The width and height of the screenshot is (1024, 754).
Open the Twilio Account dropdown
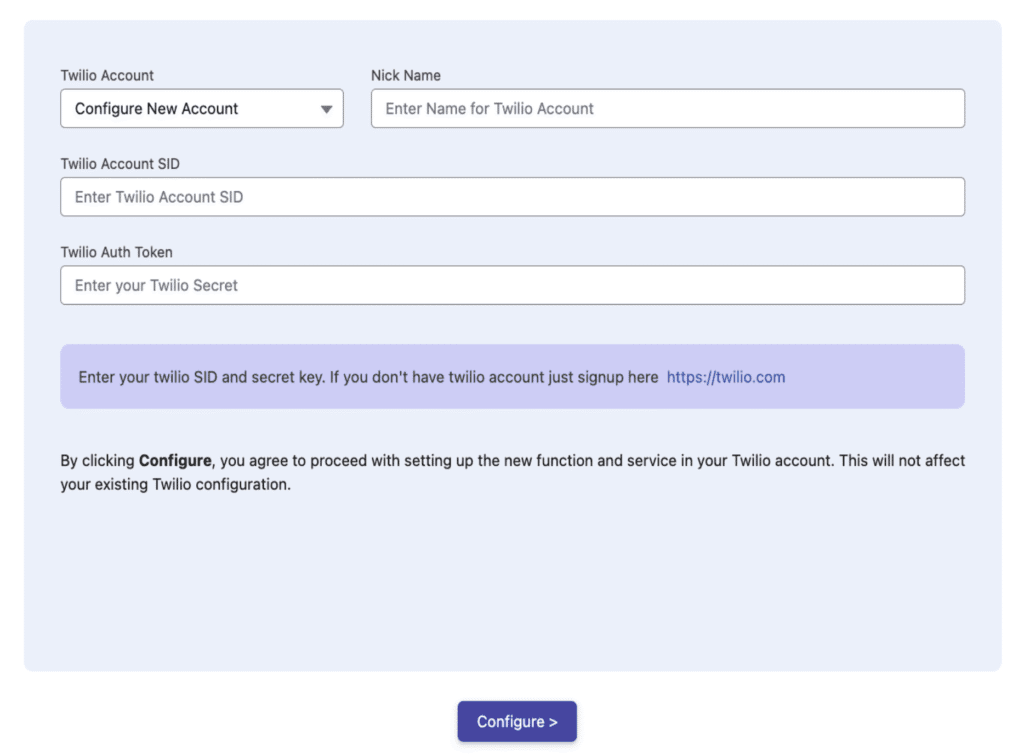[x=201, y=109]
